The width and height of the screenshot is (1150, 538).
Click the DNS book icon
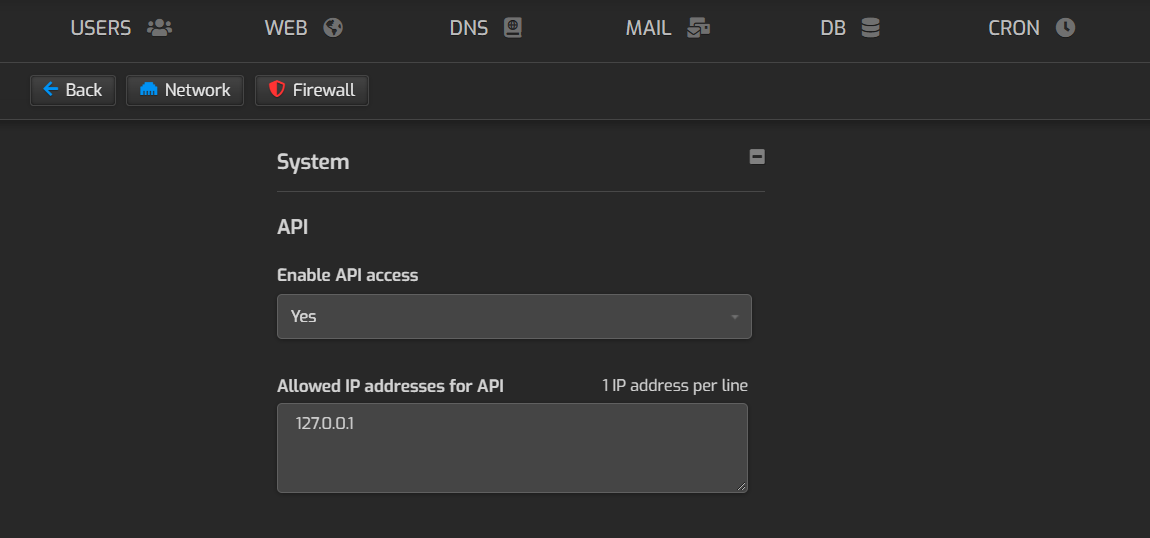[513, 28]
